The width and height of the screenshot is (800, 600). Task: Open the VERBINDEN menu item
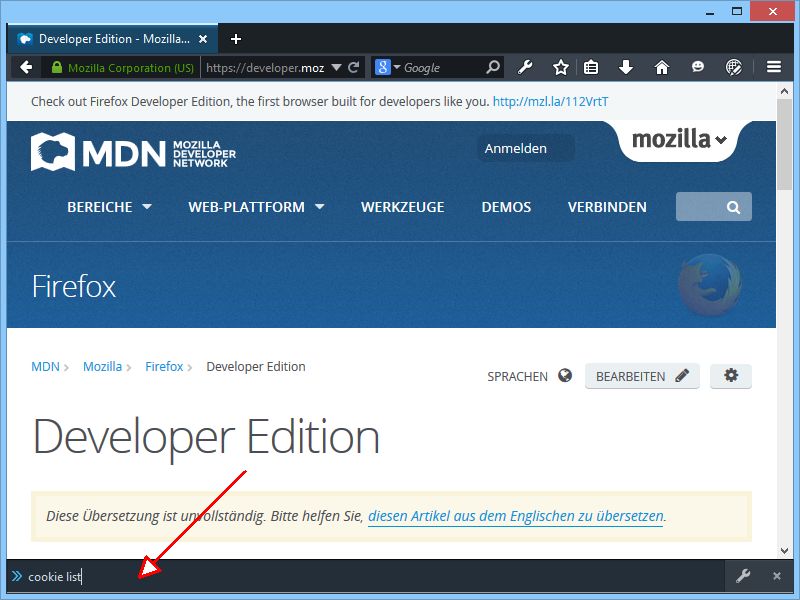[x=607, y=207]
